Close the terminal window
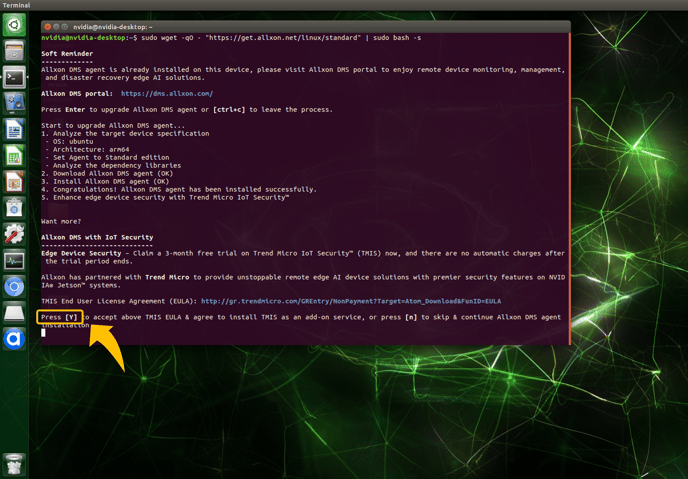 48,27
